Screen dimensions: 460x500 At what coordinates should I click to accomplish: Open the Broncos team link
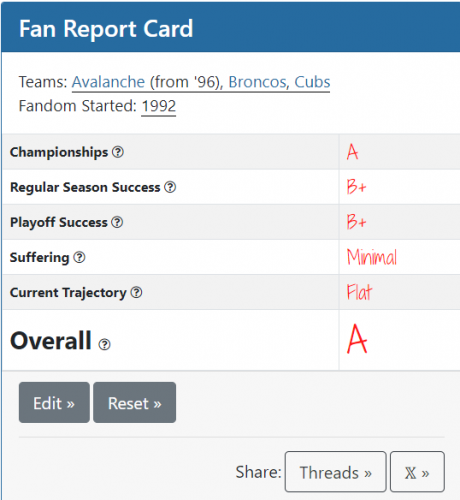coord(257,82)
